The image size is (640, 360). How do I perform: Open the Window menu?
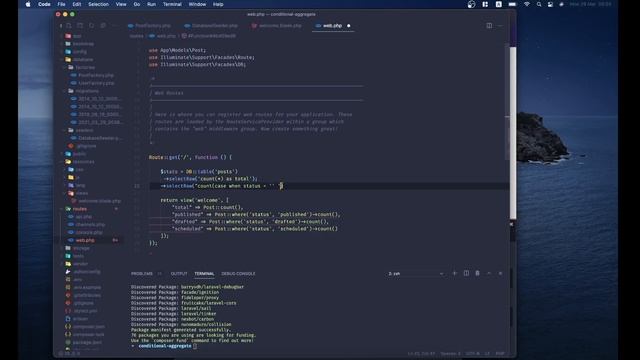[x=197, y=4]
